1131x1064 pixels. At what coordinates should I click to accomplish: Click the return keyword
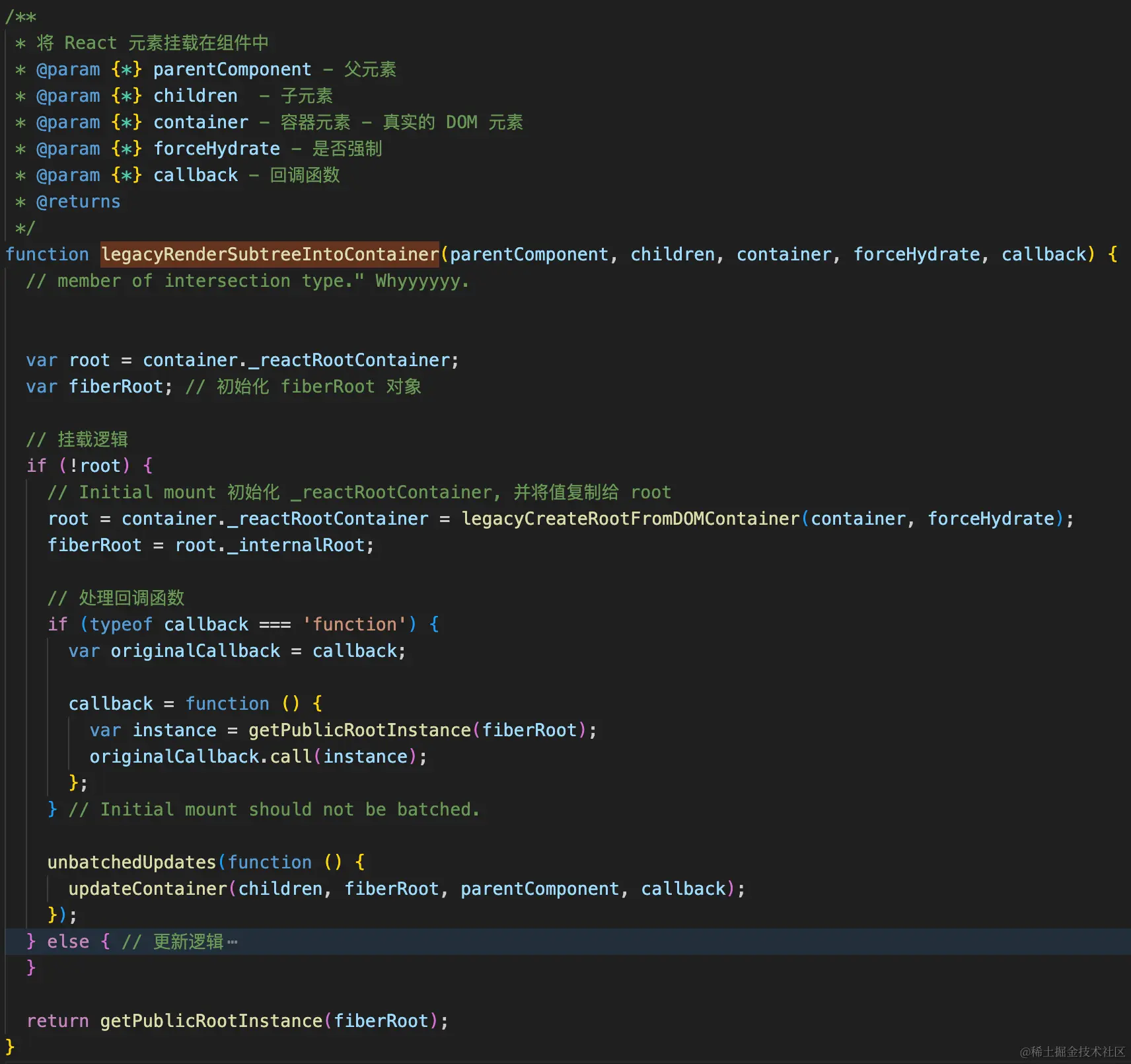point(57,1021)
